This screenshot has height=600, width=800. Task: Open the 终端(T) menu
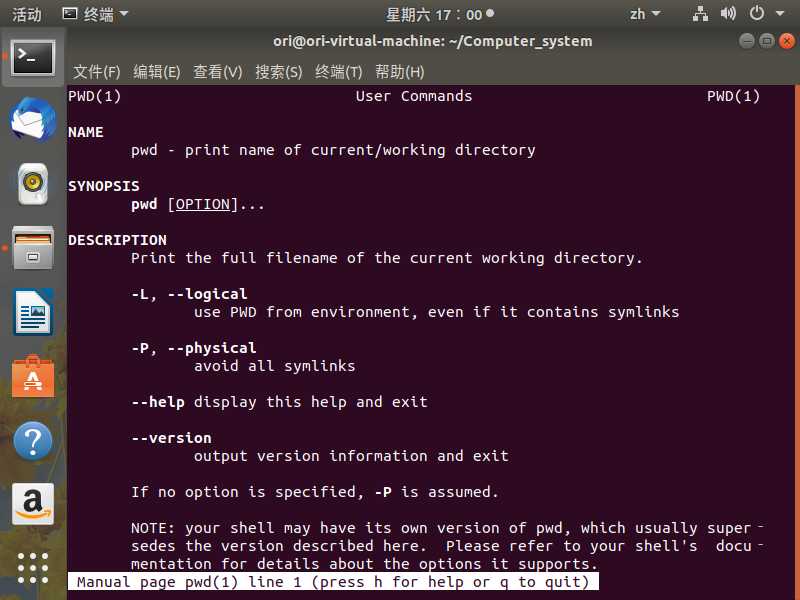click(x=339, y=72)
